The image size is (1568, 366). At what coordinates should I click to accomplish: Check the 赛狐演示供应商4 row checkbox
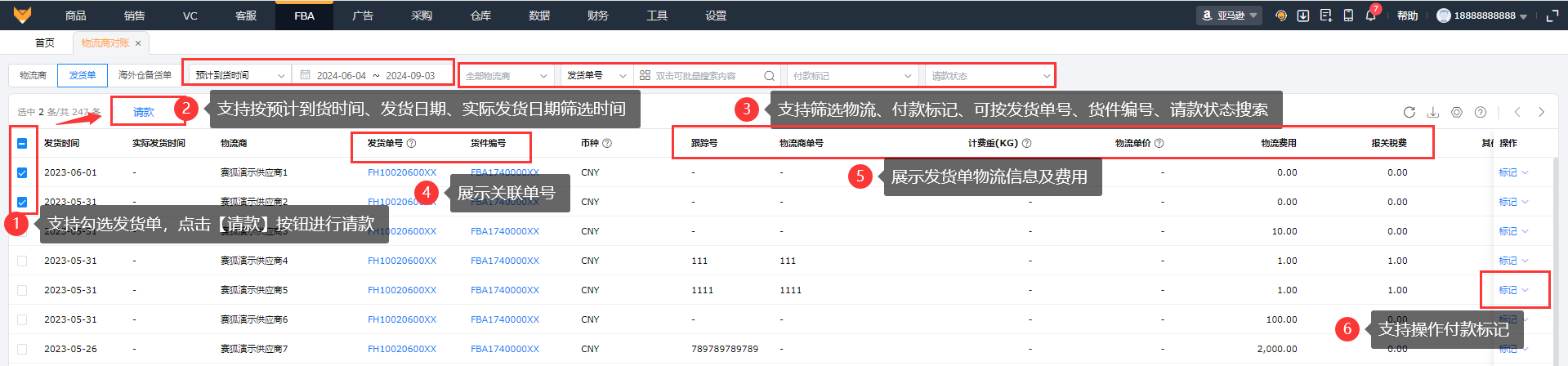(x=22, y=261)
